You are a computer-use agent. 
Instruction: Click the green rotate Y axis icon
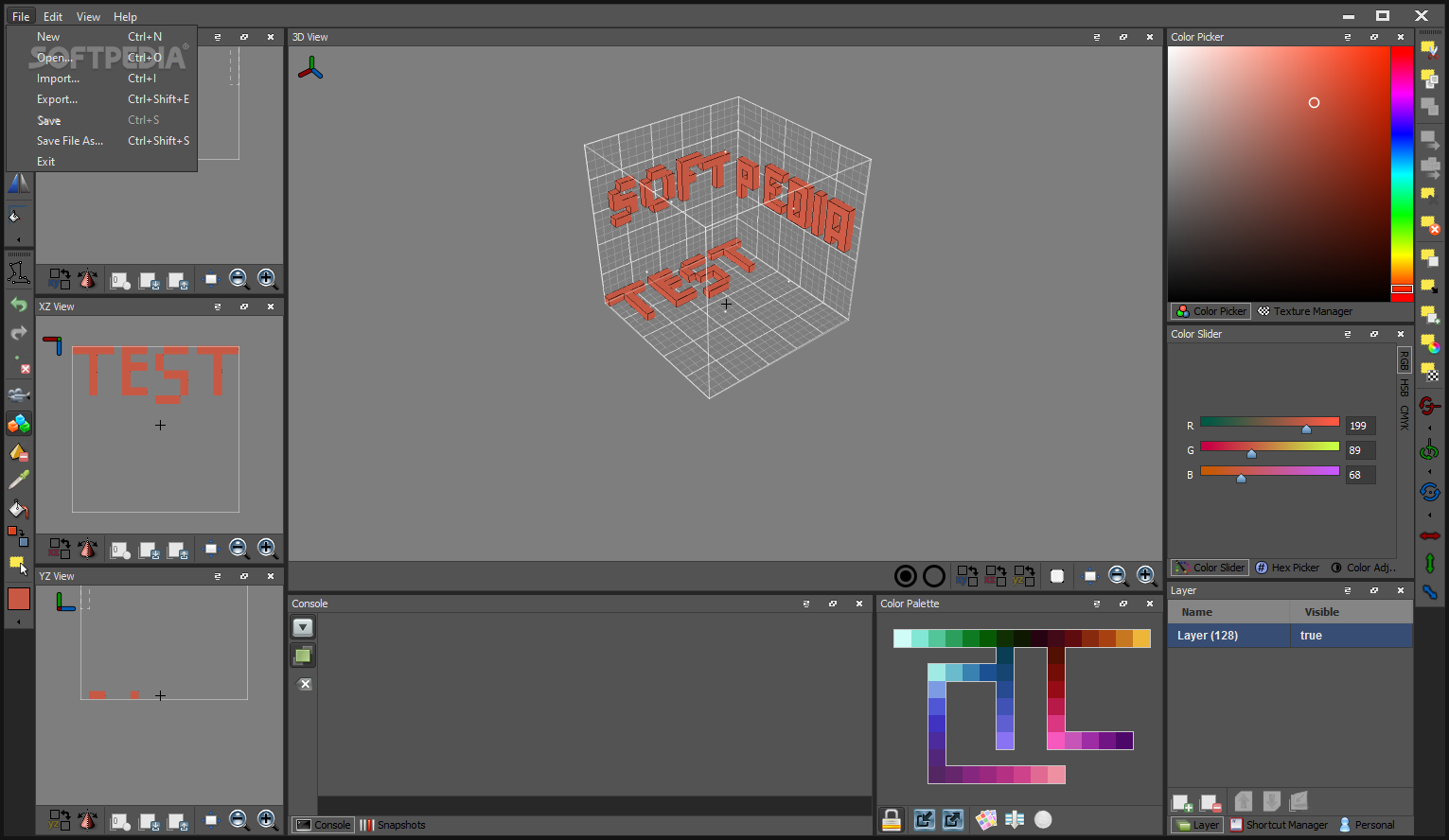1429,450
